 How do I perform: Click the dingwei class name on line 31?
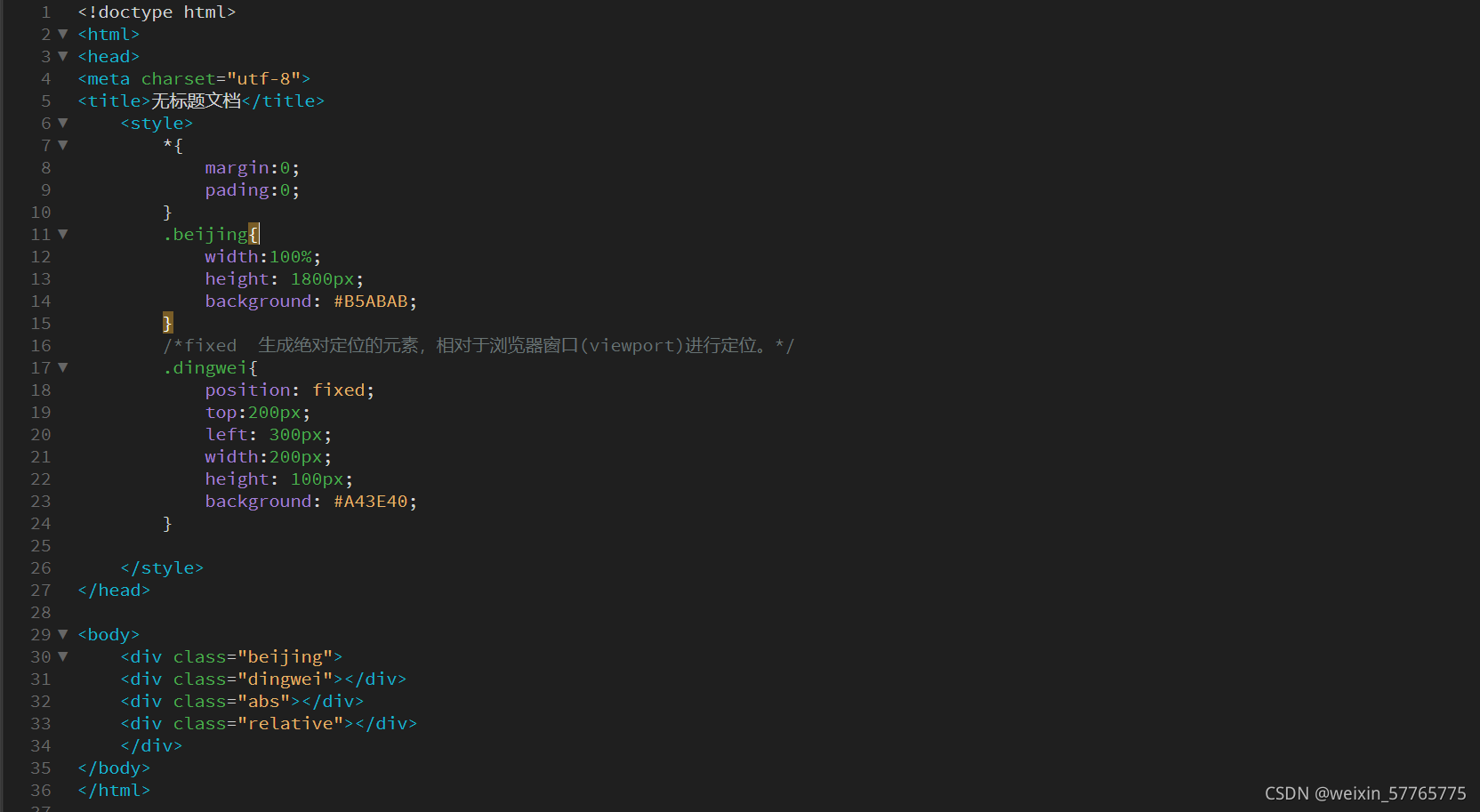286,679
